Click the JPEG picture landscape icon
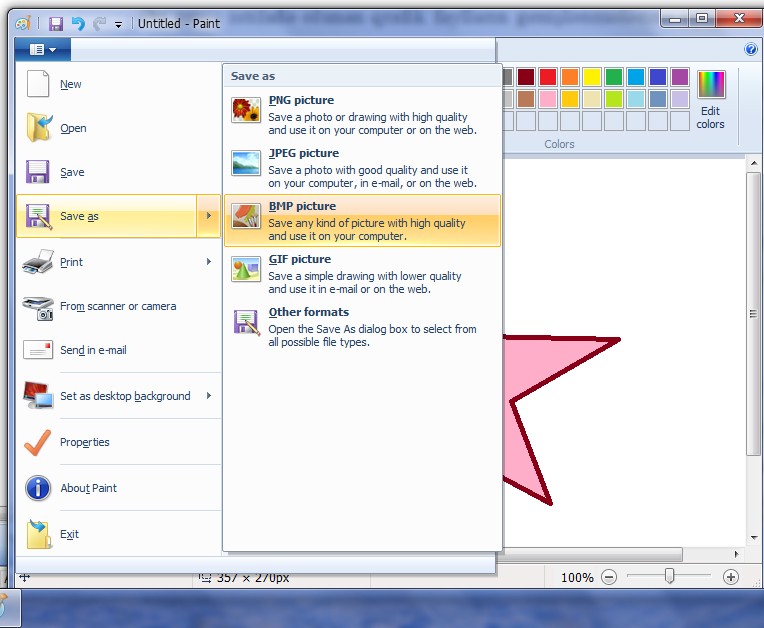764x628 pixels. pos(246,163)
